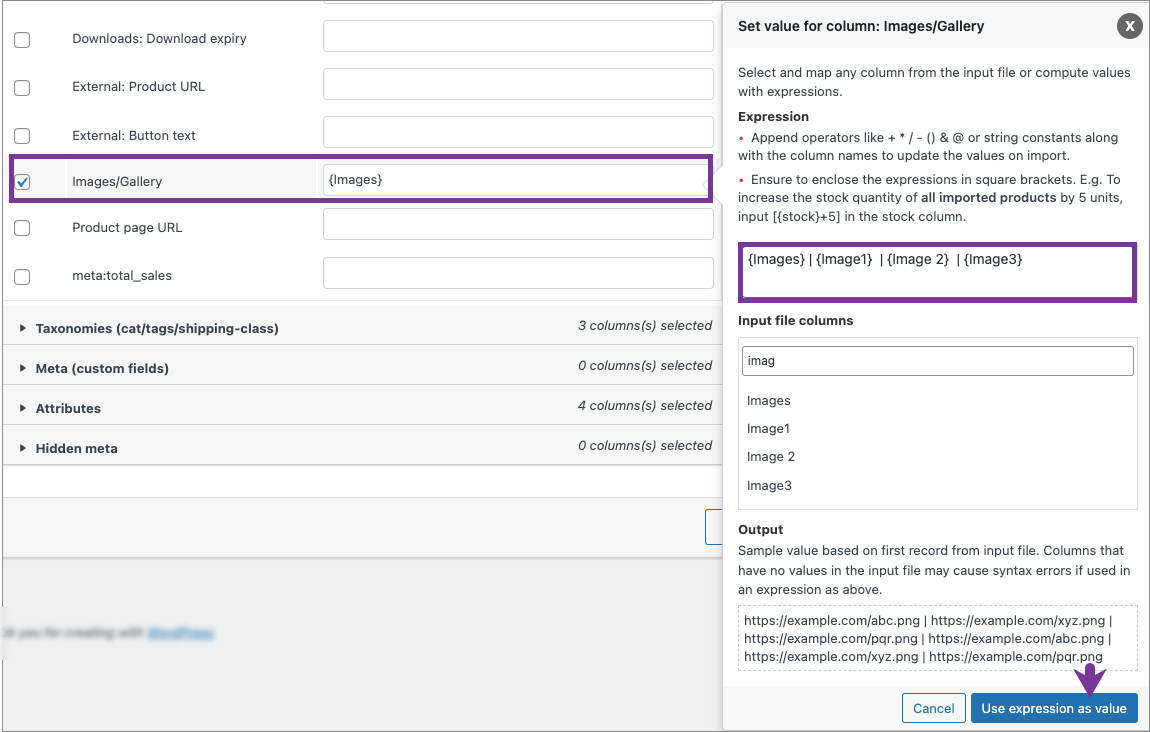Check the meta:total_sales checkbox
Image resolution: width=1150 pixels, height=732 pixels.
(22, 277)
